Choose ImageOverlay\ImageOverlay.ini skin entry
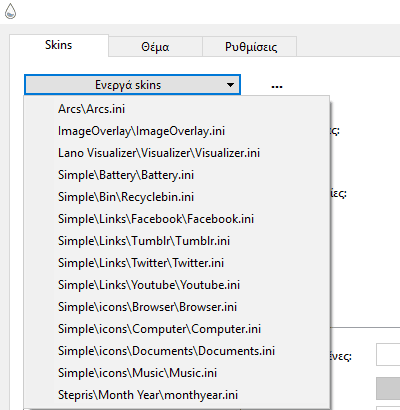Viewport: 400px width, 410px height. coord(177,131)
